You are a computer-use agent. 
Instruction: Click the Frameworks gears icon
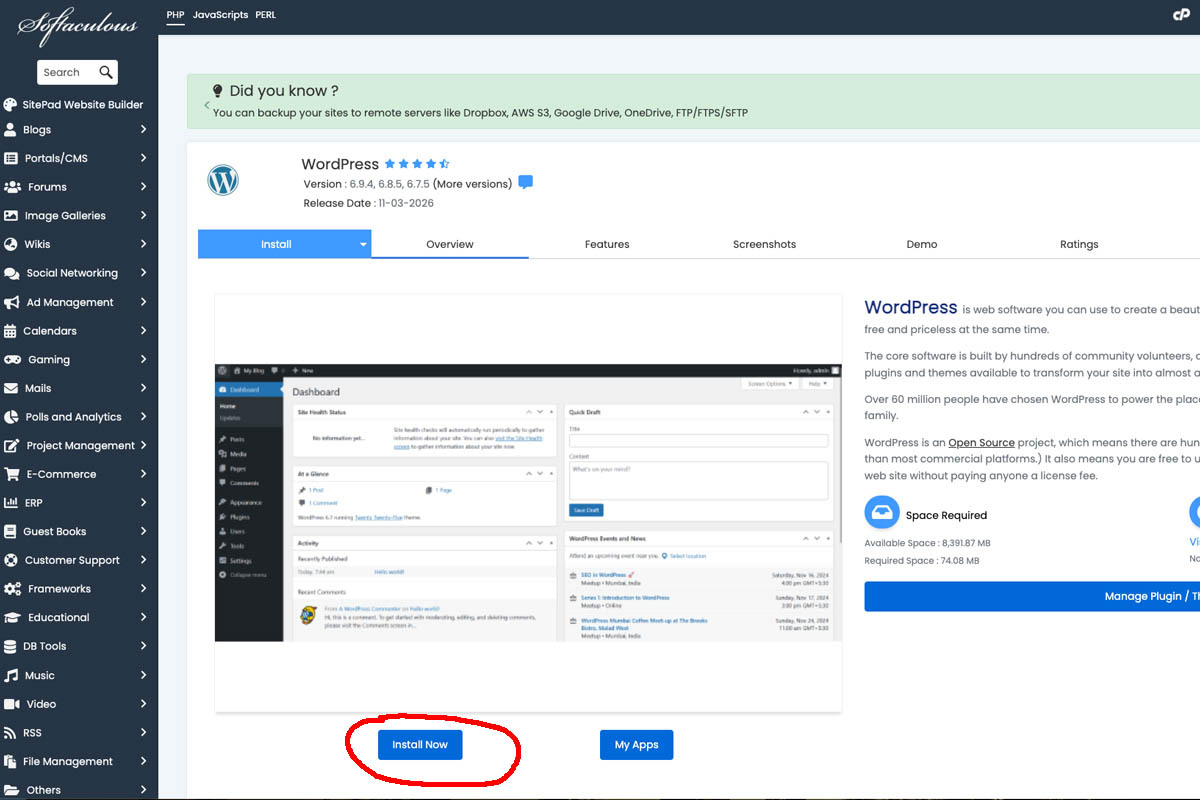tap(13, 589)
